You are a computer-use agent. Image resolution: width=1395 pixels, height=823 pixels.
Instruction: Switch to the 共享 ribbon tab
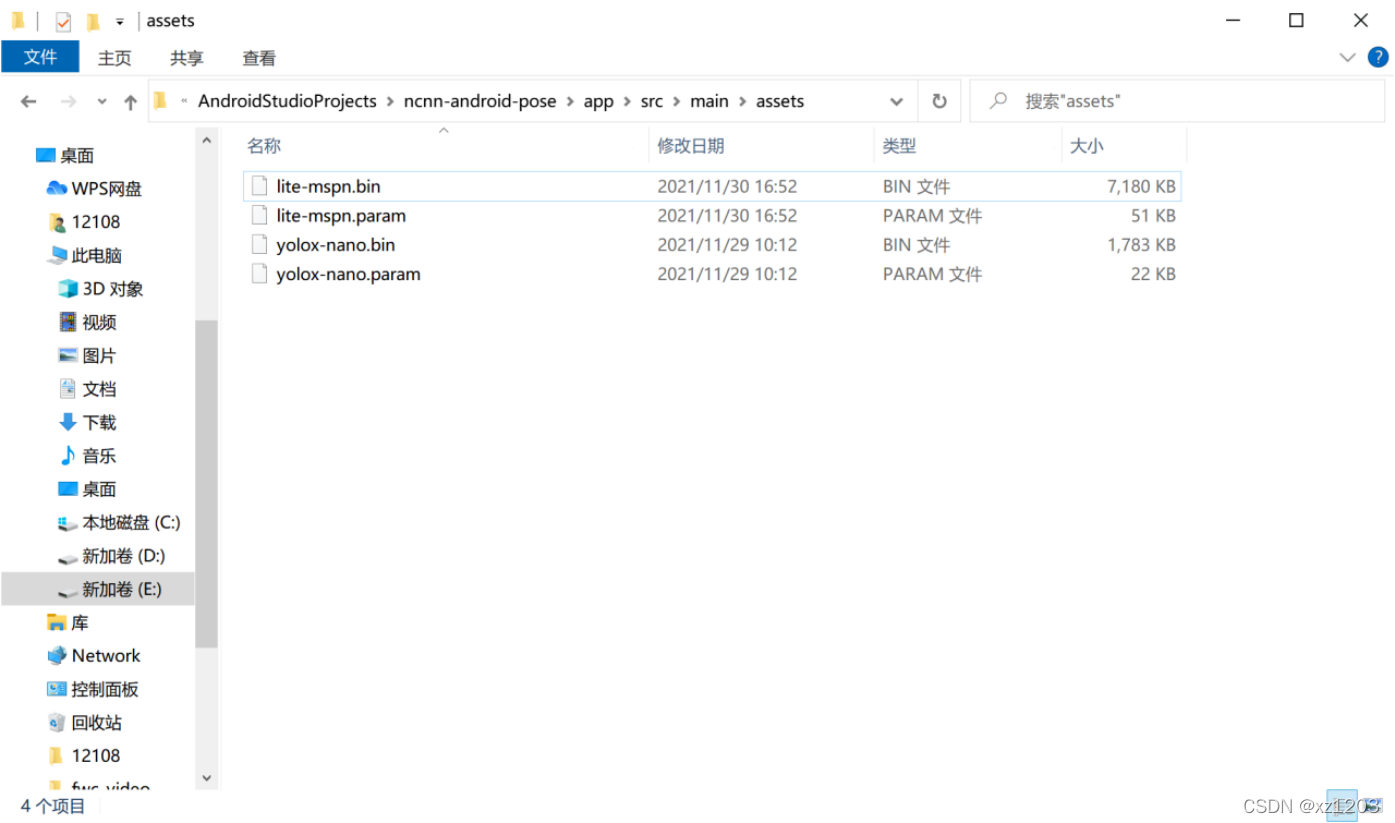[186, 58]
